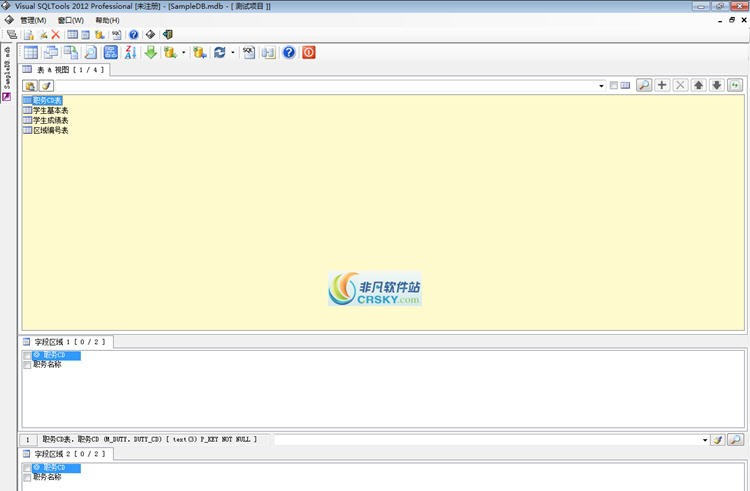Click the broom clear button beside table filter
The image size is (750, 491).
click(46, 86)
